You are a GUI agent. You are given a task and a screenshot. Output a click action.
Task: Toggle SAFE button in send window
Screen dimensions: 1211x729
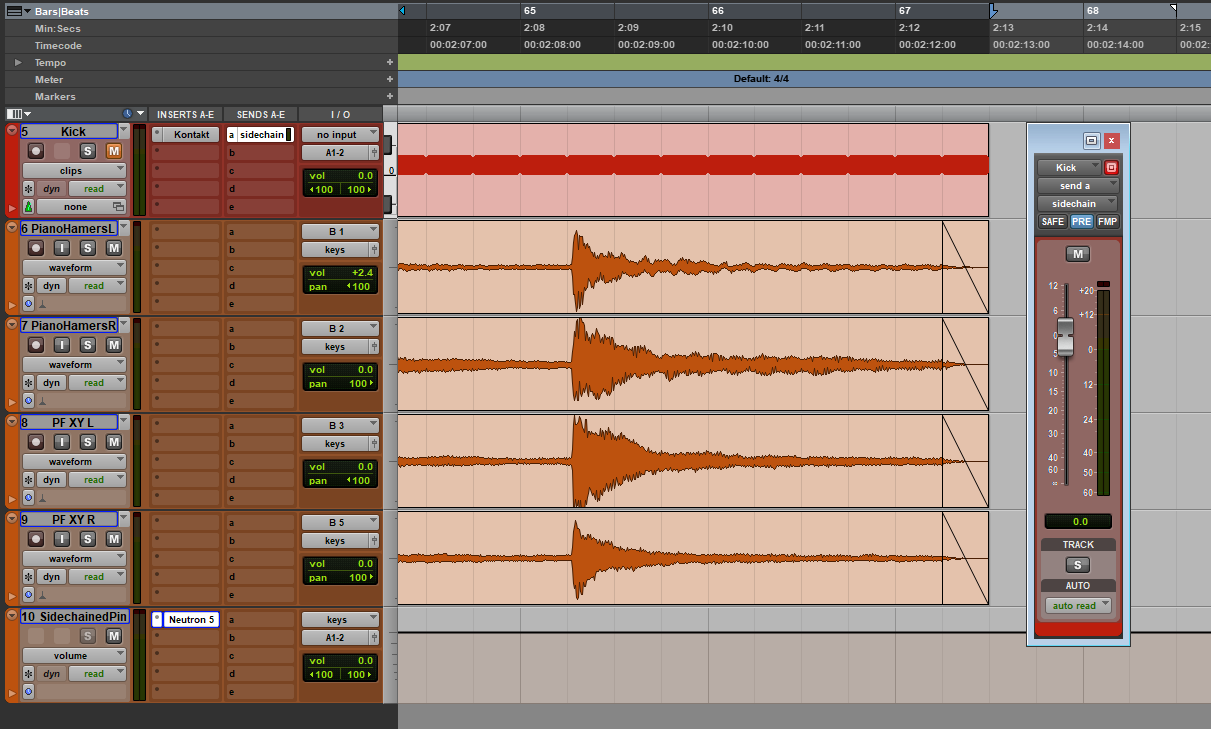point(1053,222)
